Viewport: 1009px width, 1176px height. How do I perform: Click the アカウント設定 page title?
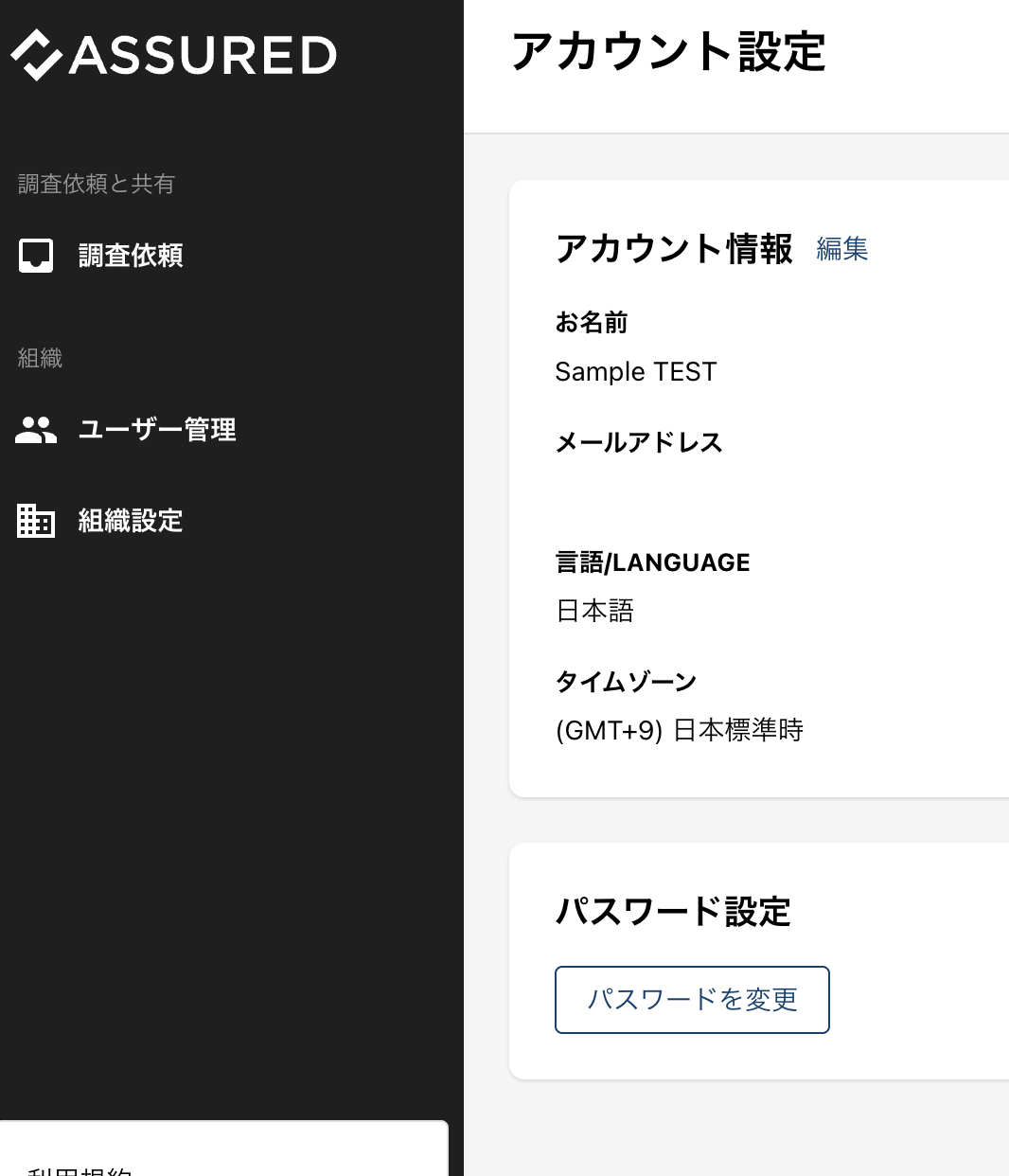[x=668, y=52]
